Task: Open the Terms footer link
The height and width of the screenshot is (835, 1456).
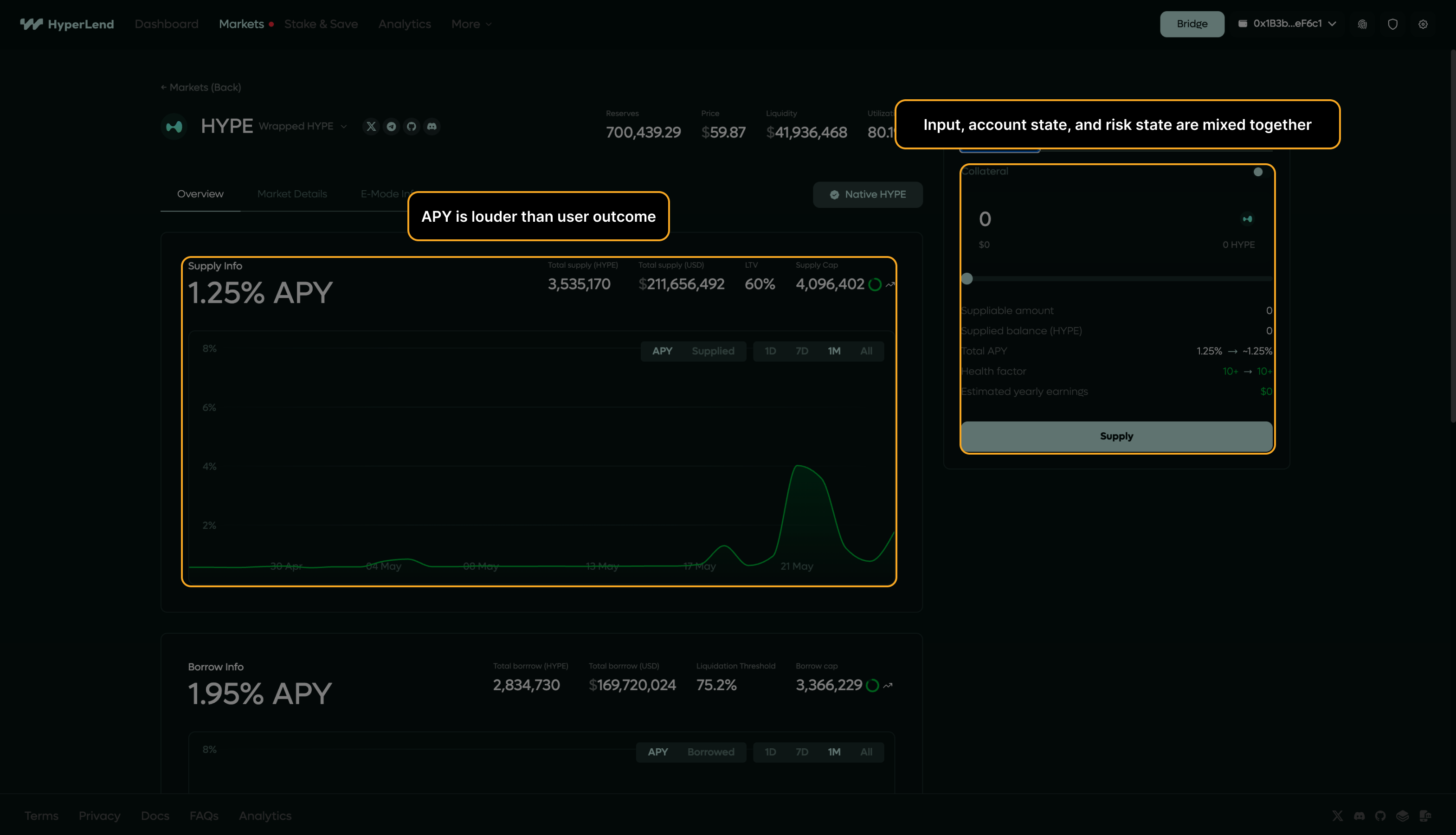Action: coord(41,816)
